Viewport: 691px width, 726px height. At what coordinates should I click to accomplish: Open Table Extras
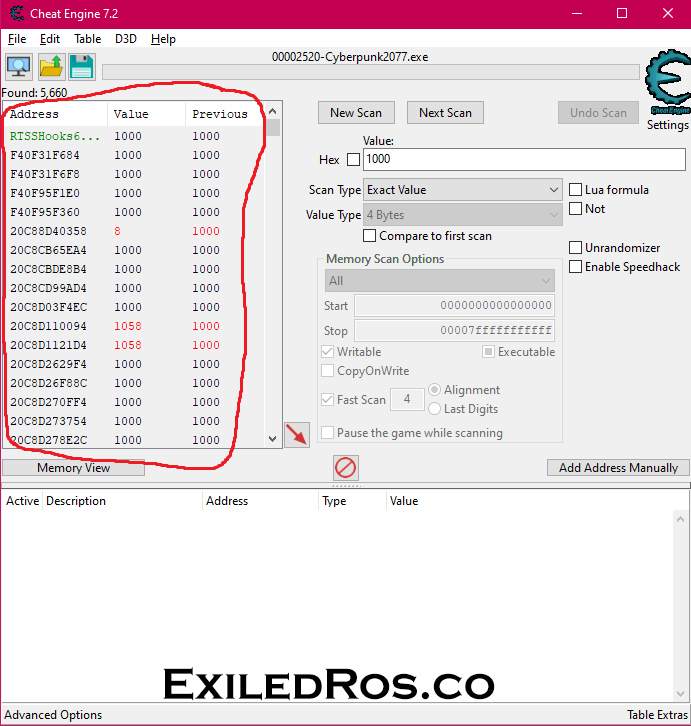657,715
